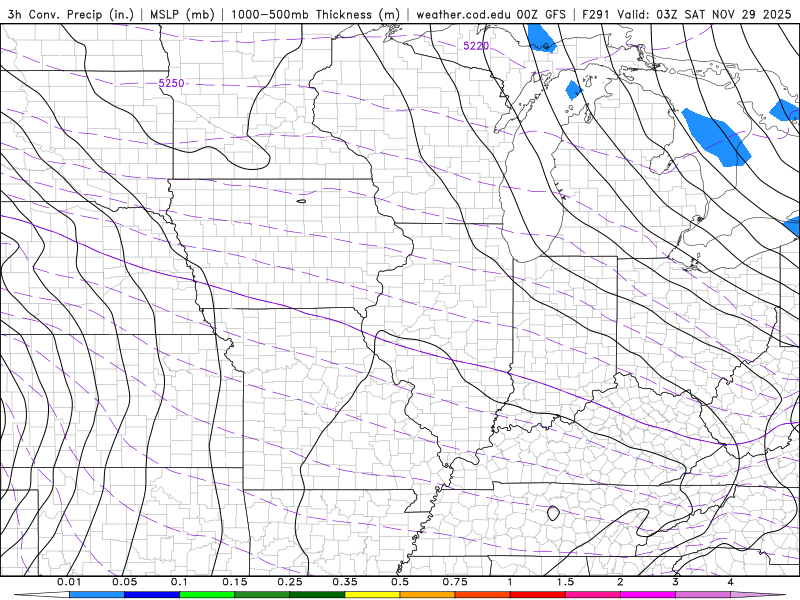800x600 pixels.
Task: Click the 'weather.cod.edu' source text
Action: [464, 14]
